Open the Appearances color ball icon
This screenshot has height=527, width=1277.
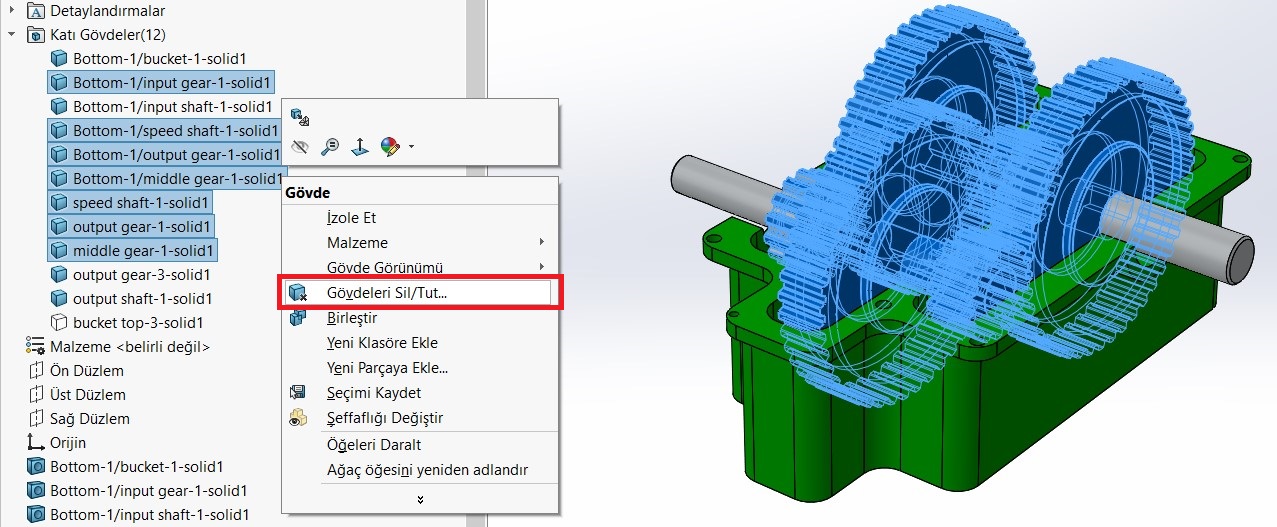coord(390,147)
